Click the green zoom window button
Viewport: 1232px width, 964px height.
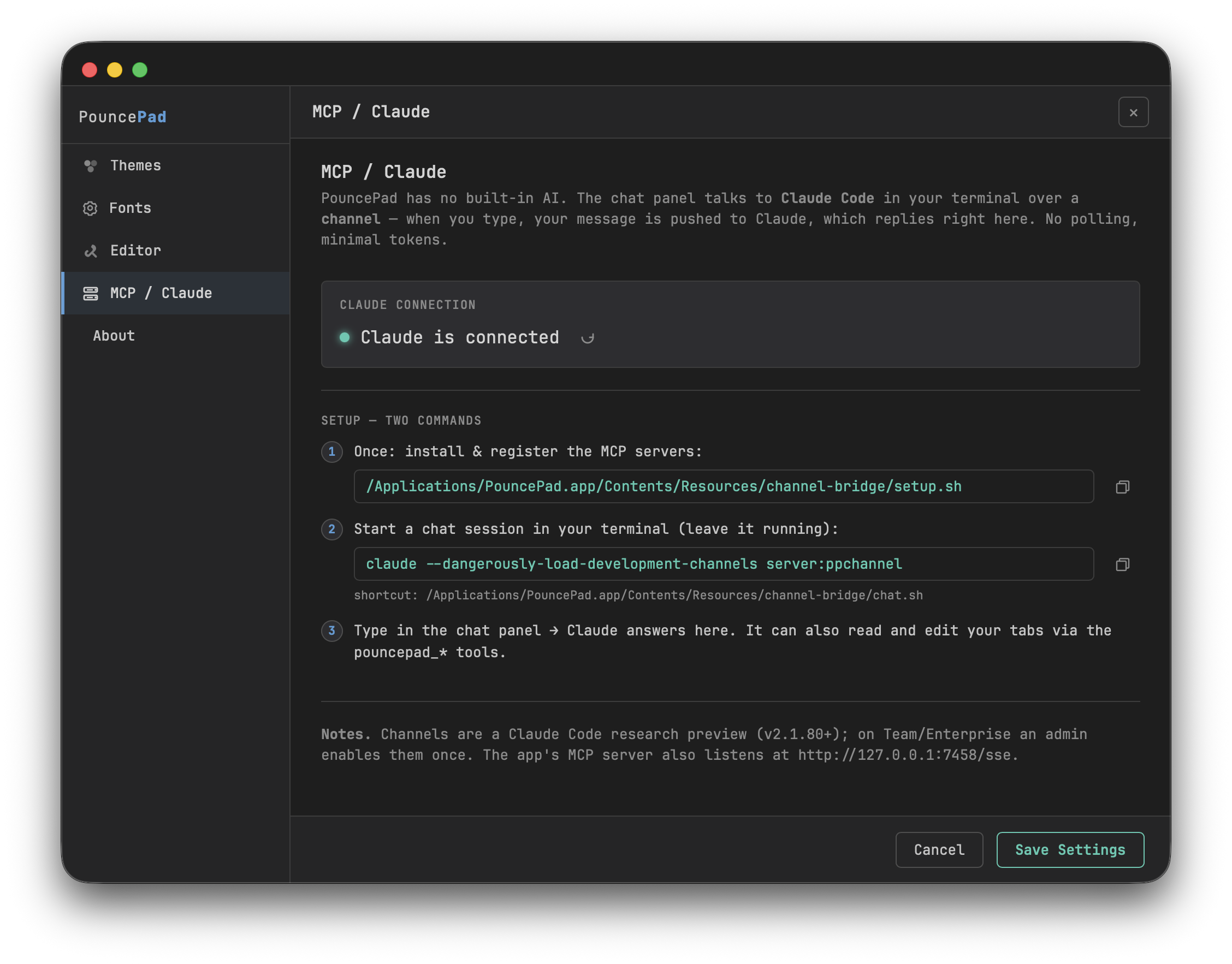coord(140,70)
